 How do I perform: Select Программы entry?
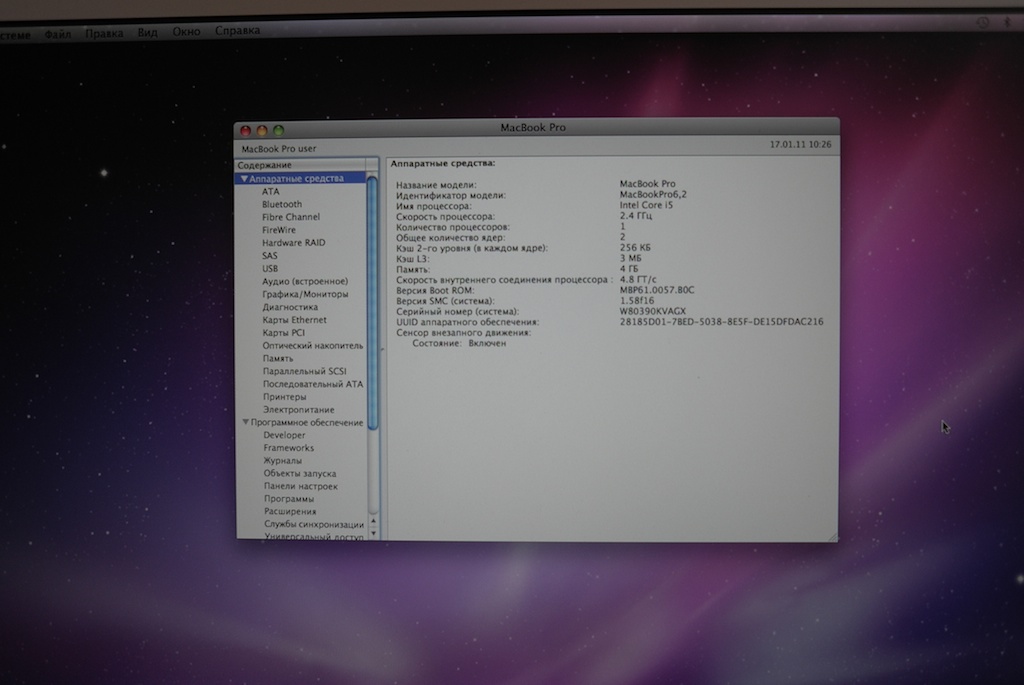289,499
